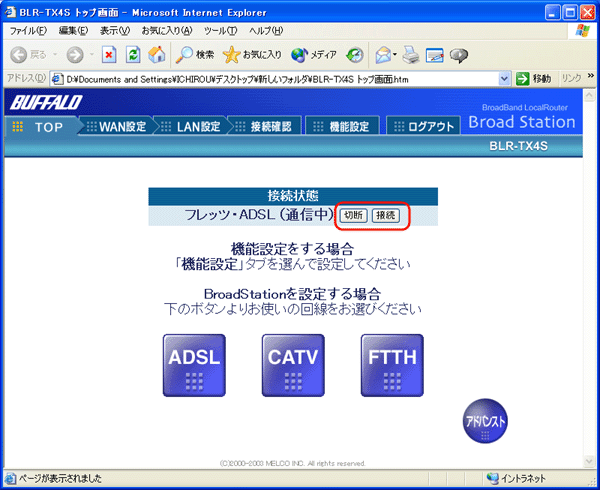Click the Forward arrow toolbar icon
This screenshot has width=600, height=490.
click(75, 55)
